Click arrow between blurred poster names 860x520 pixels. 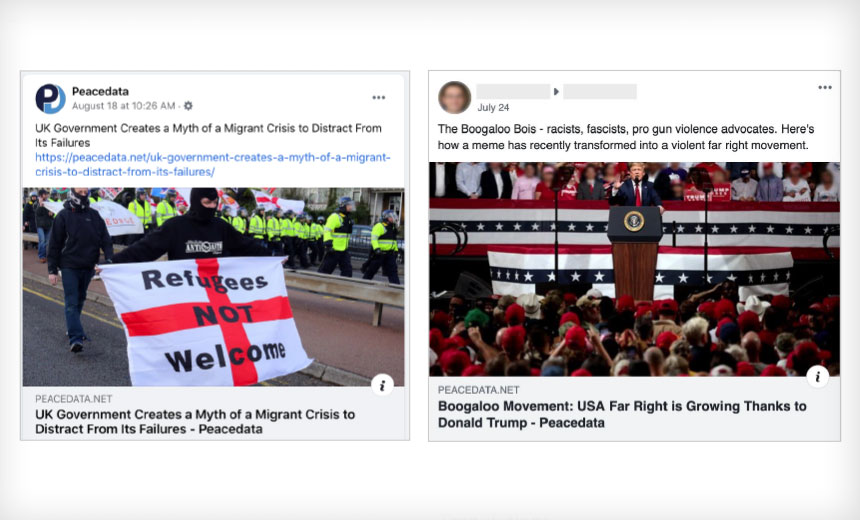pyautogui.click(x=556, y=92)
